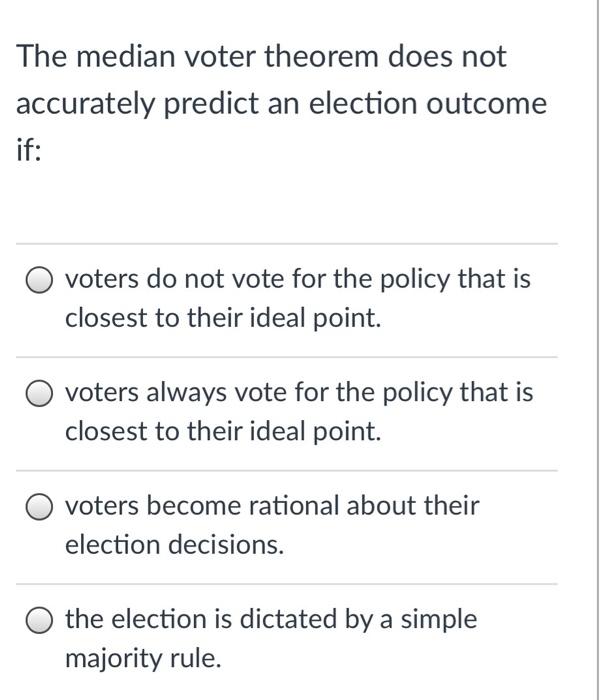Choose the 'voters become rational' radio button
This screenshot has width=607, height=700.
41,507
